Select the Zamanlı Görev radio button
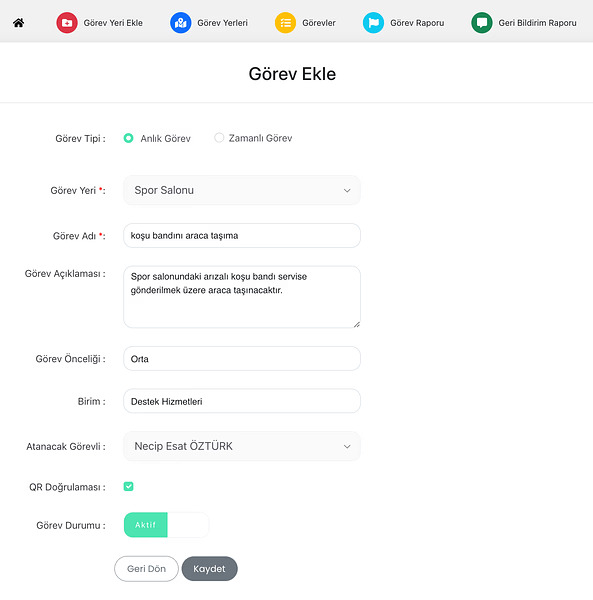 (x=219, y=138)
